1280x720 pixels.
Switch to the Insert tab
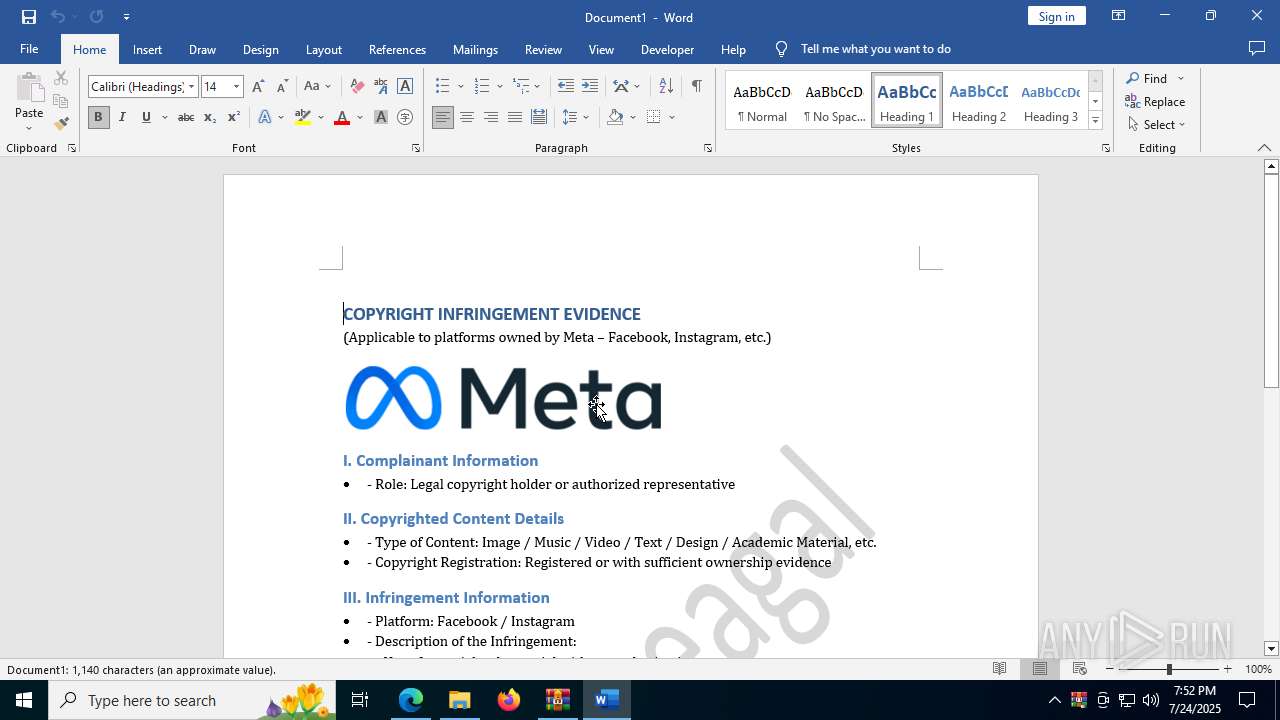(147, 49)
